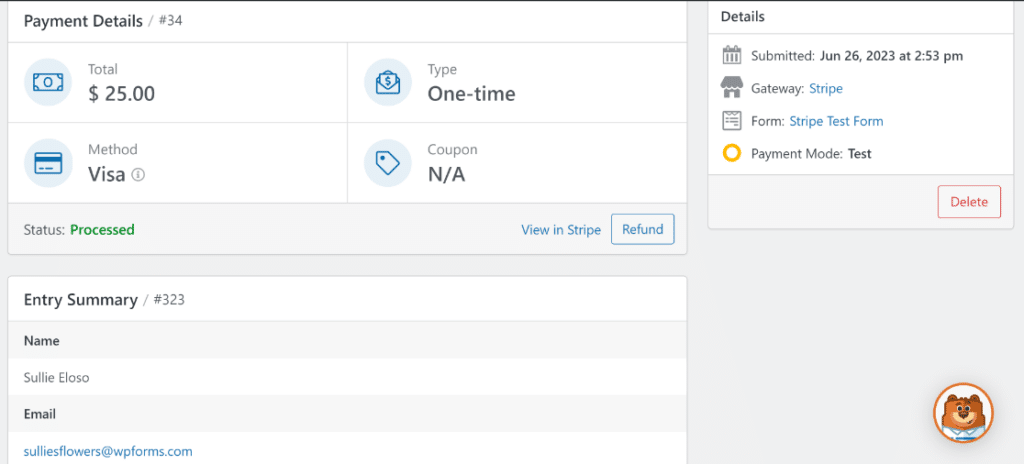Click the Gateway storefront icon
Screen dimensions: 1024x464
(732, 88)
